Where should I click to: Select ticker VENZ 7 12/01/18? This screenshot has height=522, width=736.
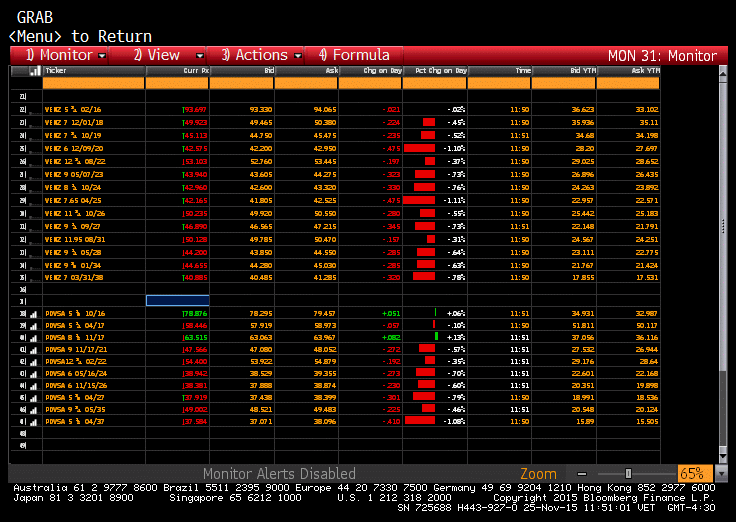click(74, 123)
